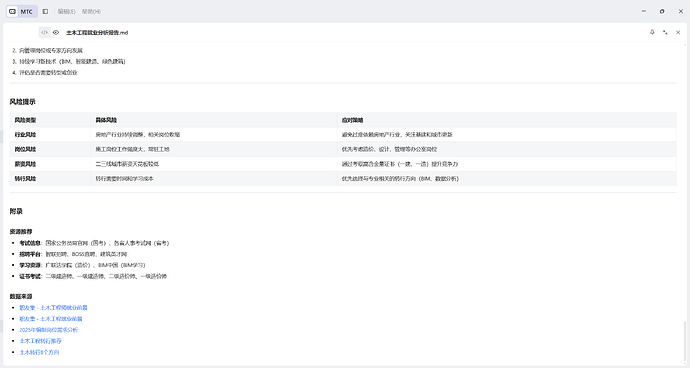Open the 帮助(H) menu
Screen dimensions: 690x368
[x=91, y=11]
